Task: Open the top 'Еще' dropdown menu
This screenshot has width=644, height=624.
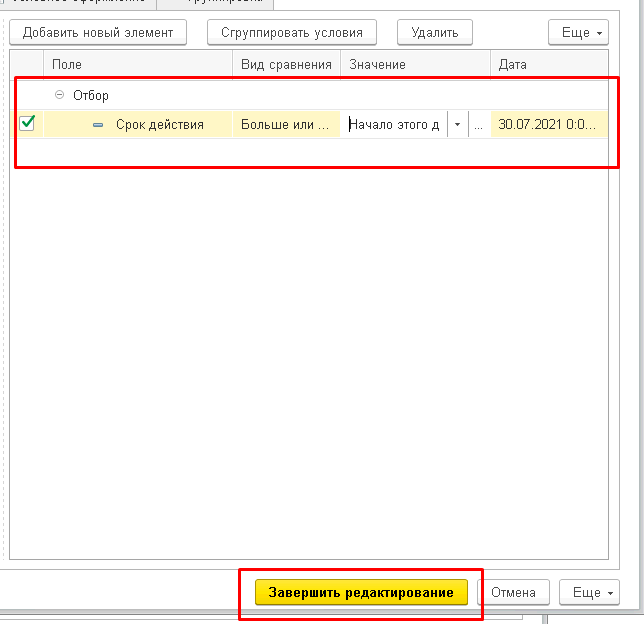Action: [578, 32]
